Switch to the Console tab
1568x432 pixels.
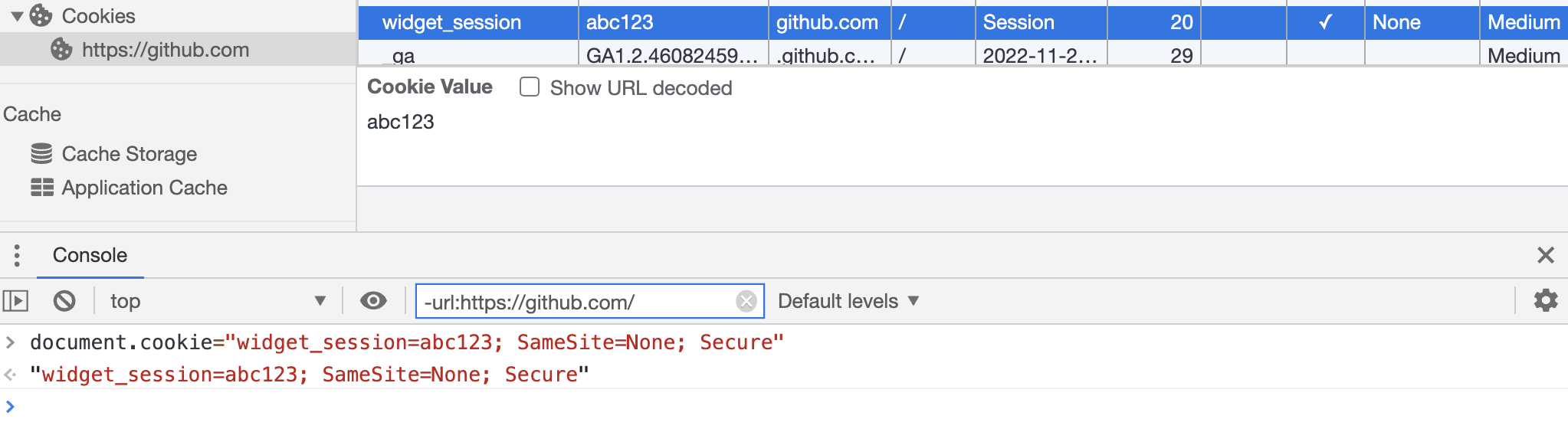point(90,255)
